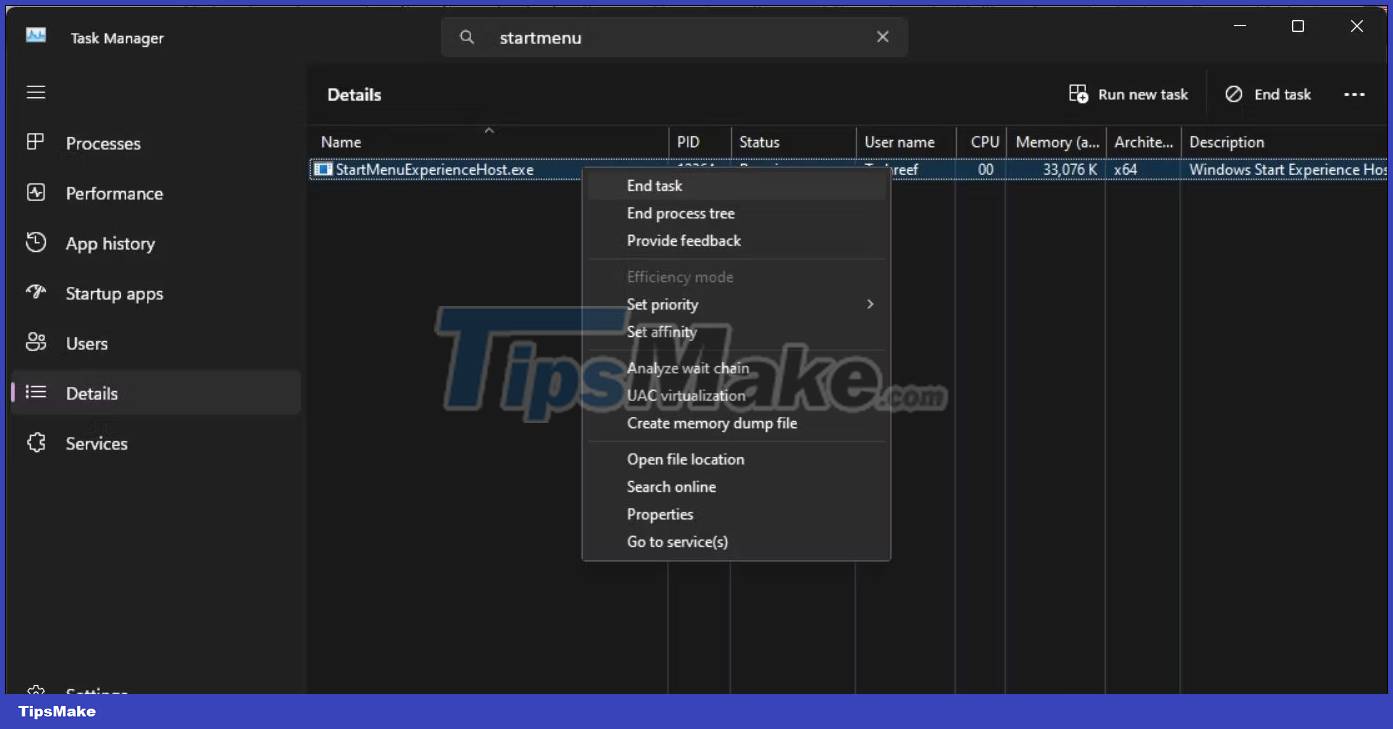Open the more options ellipsis menu

[1355, 94]
